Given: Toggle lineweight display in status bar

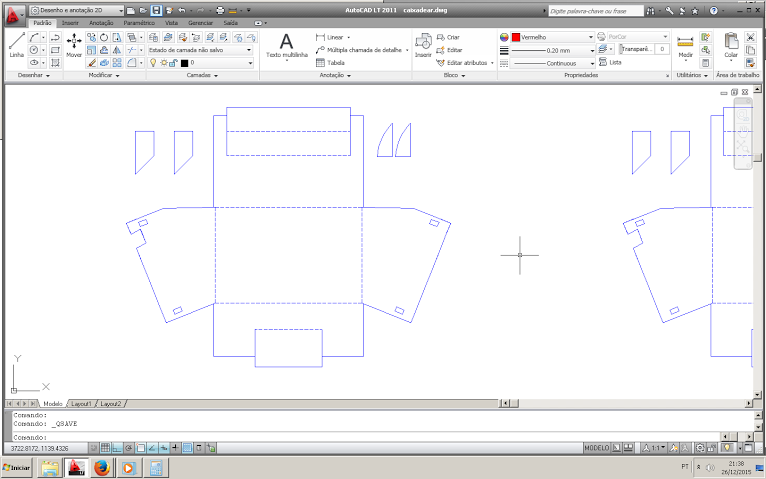Looking at the screenshot, I should point(175,448).
